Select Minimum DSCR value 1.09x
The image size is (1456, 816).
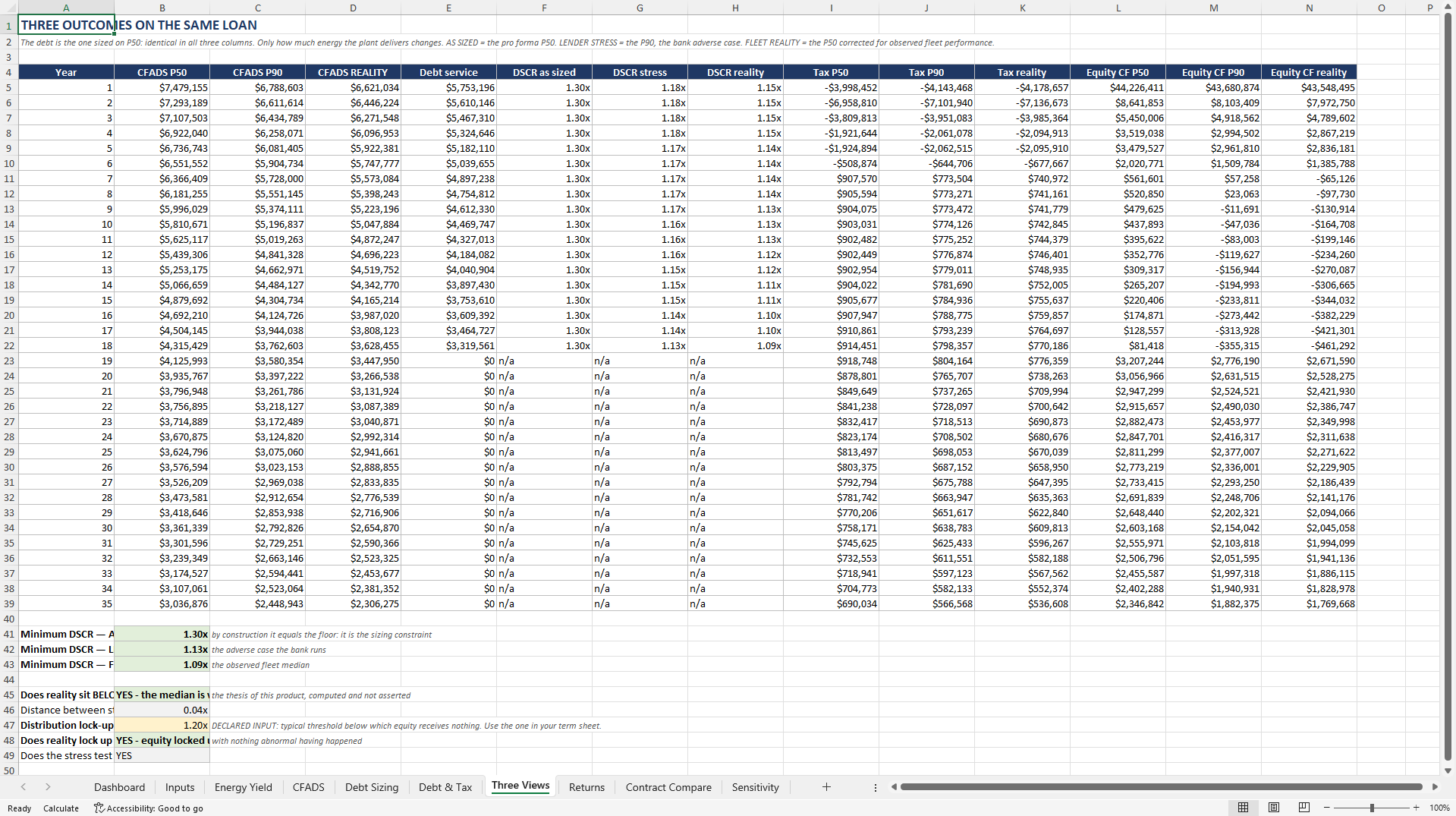click(x=162, y=664)
